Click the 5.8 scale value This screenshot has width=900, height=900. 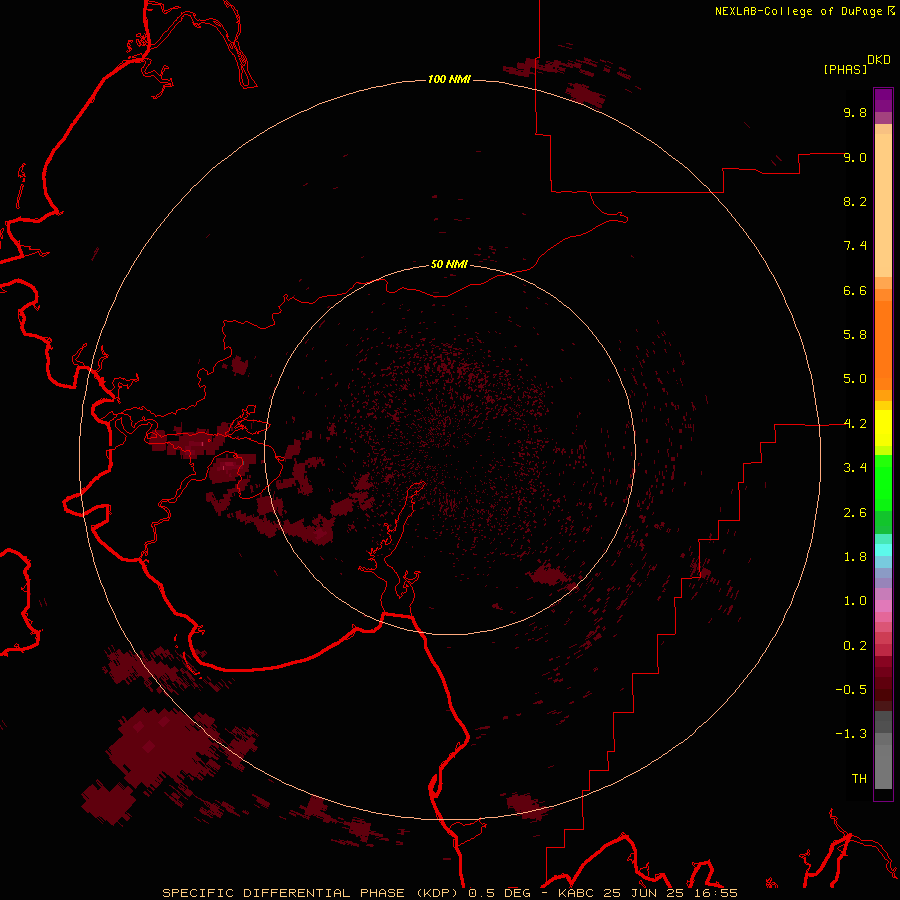pos(855,335)
